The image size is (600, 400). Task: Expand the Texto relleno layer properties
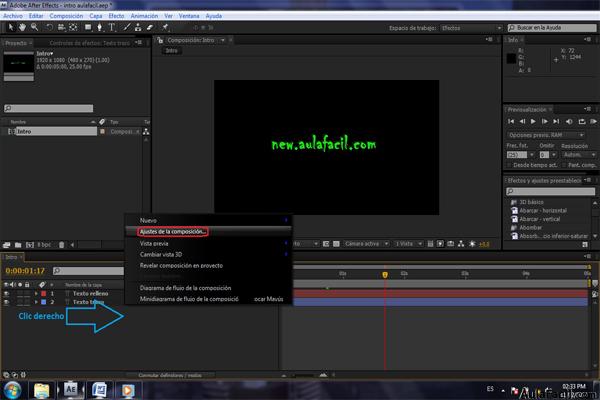point(36,294)
